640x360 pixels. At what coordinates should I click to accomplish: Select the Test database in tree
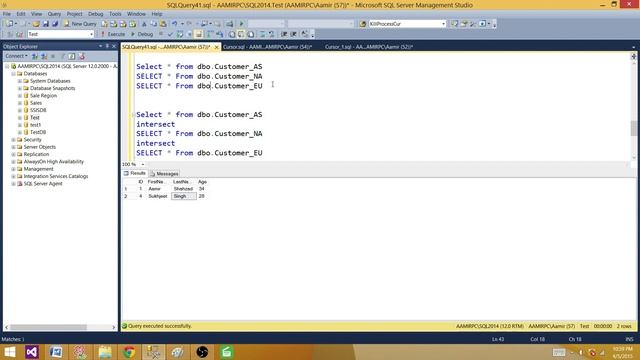35,118
